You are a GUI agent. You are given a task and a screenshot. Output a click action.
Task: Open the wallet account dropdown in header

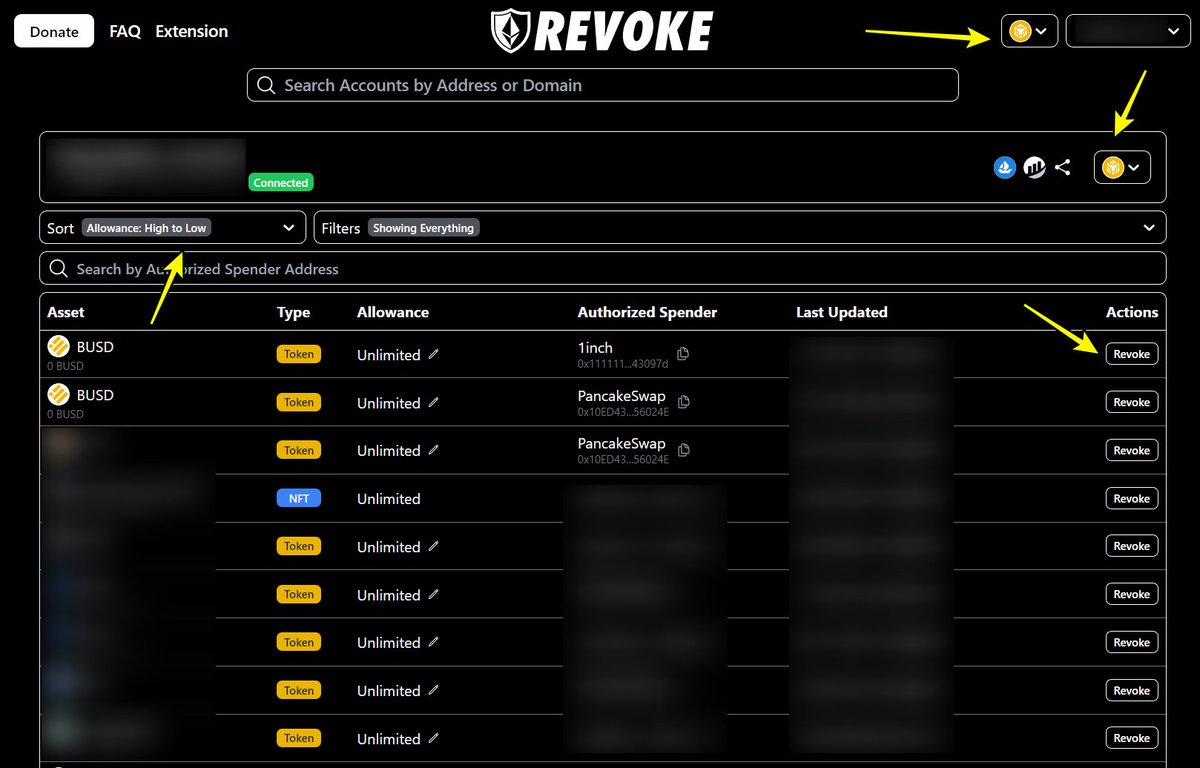(1127, 31)
